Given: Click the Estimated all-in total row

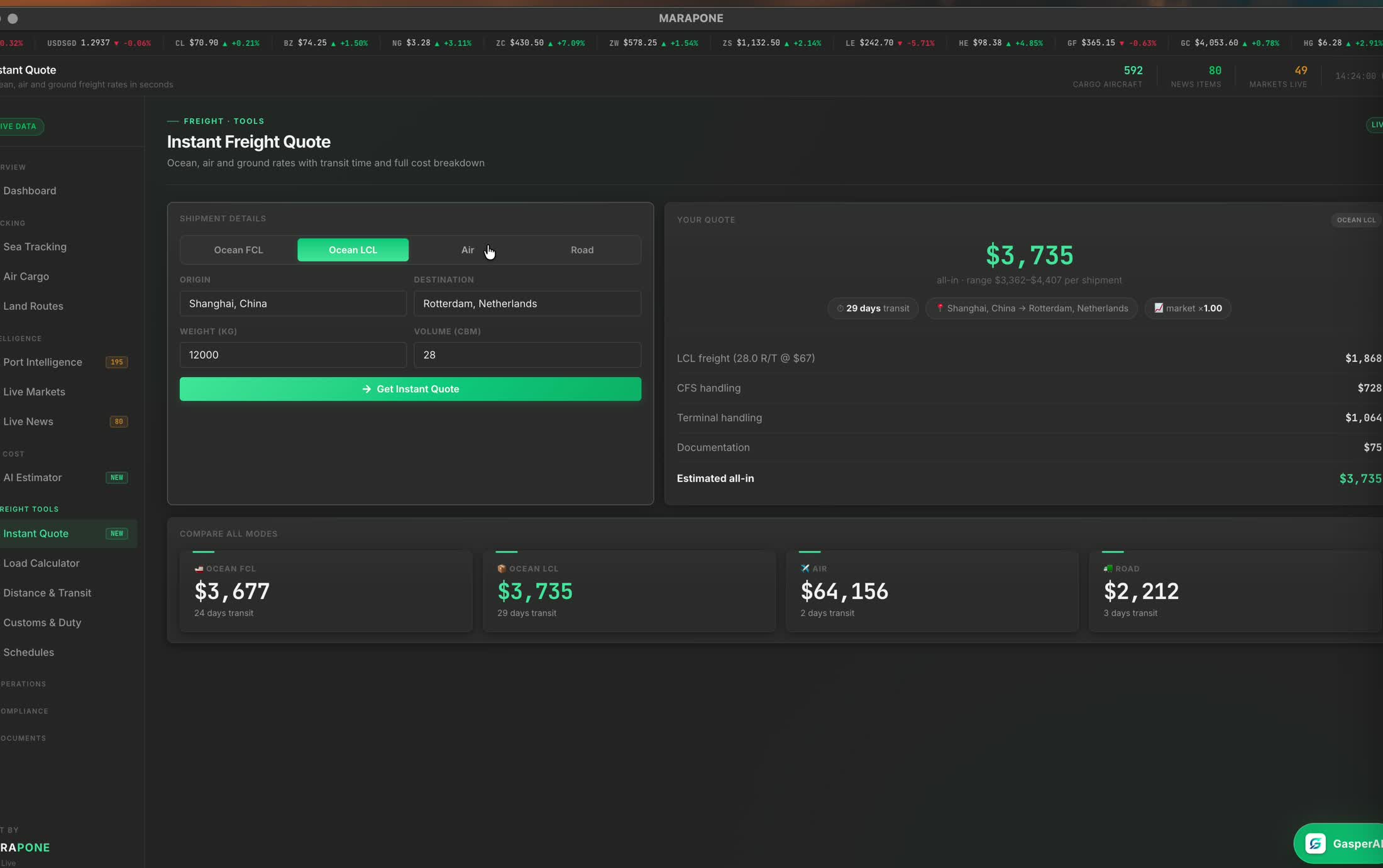Looking at the screenshot, I should [1029, 478].
